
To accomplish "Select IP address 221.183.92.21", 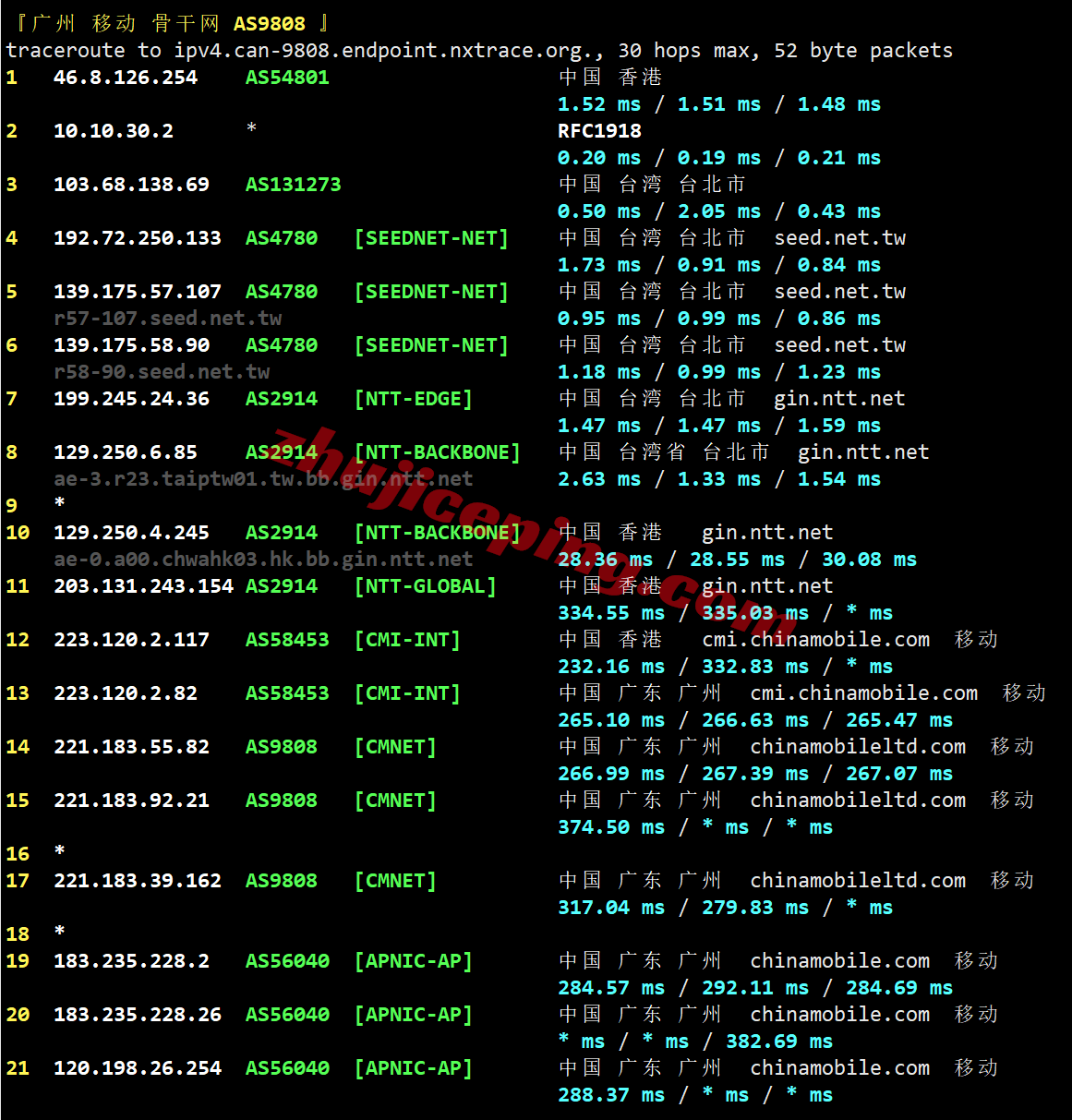I will coord(132,801).
